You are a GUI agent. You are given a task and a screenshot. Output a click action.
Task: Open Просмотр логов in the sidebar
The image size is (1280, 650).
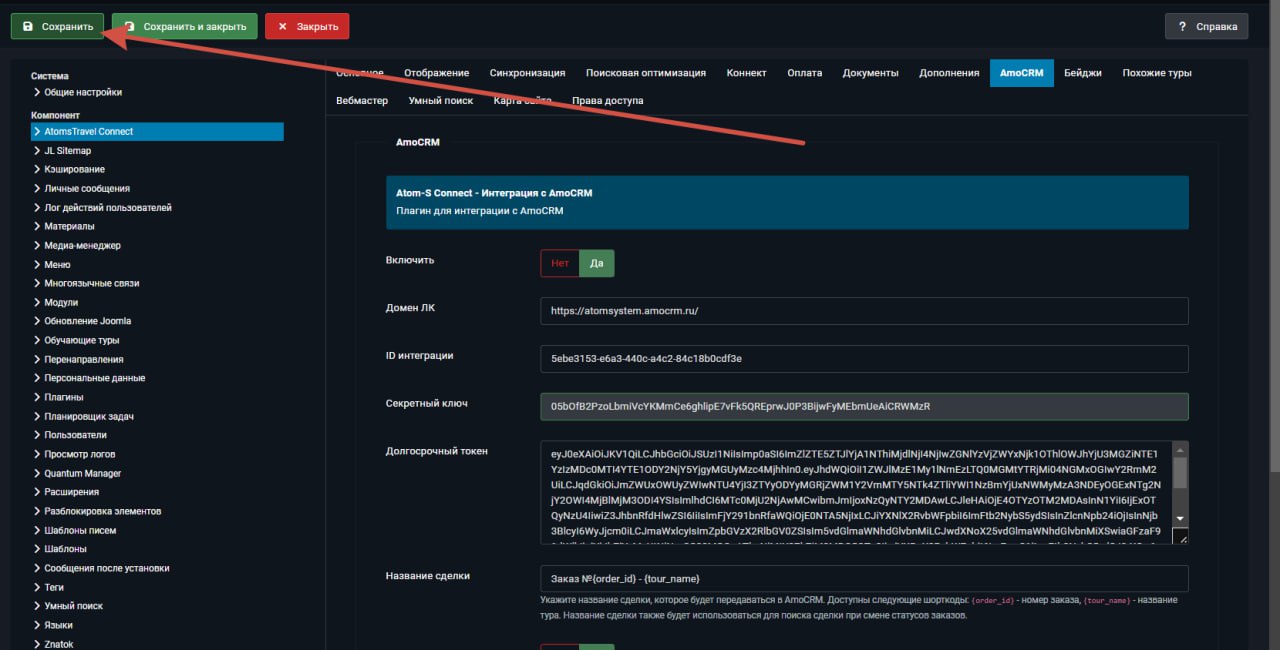click(80, 454)
